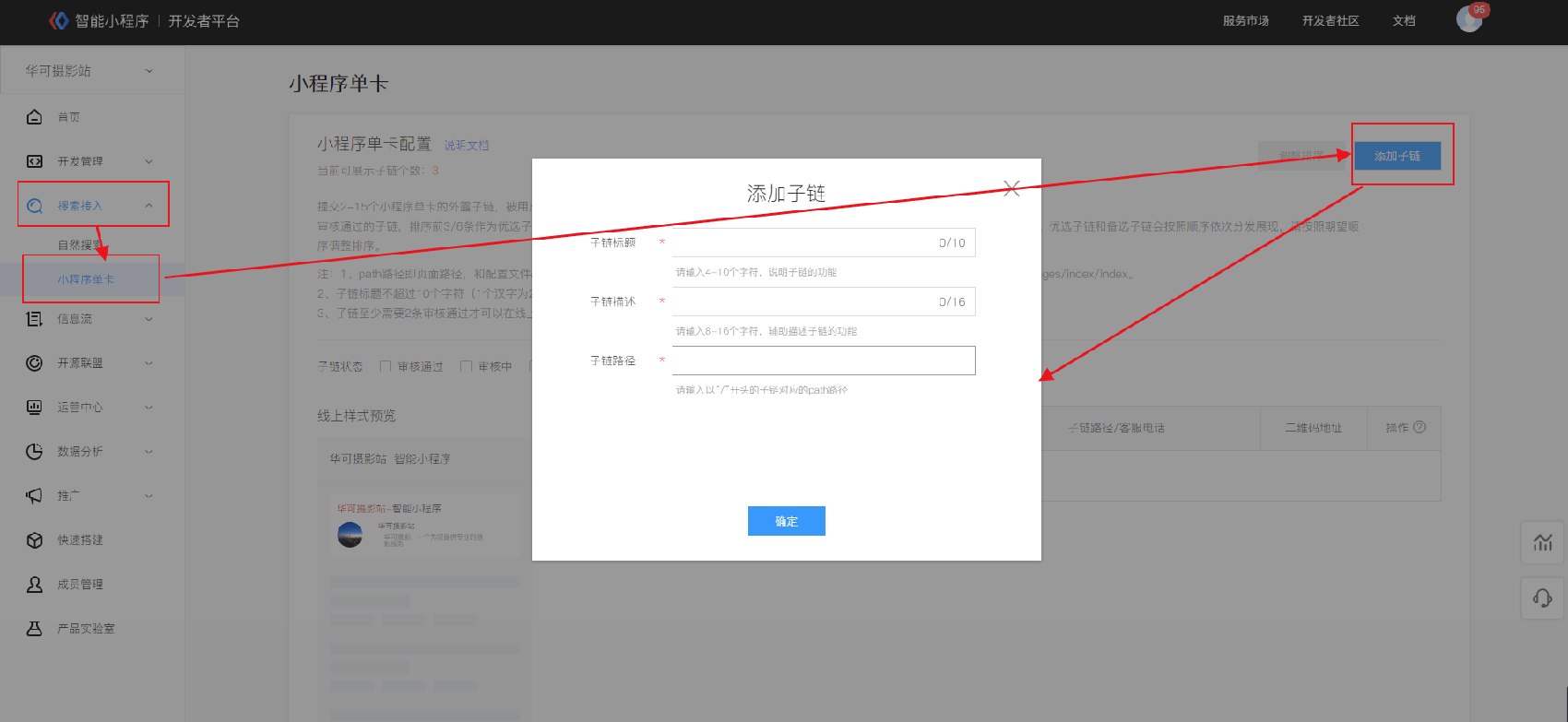Click the 数据分析 pie chart icon
The height and width of the screenshot is (722, 1568).
point(34,451)
